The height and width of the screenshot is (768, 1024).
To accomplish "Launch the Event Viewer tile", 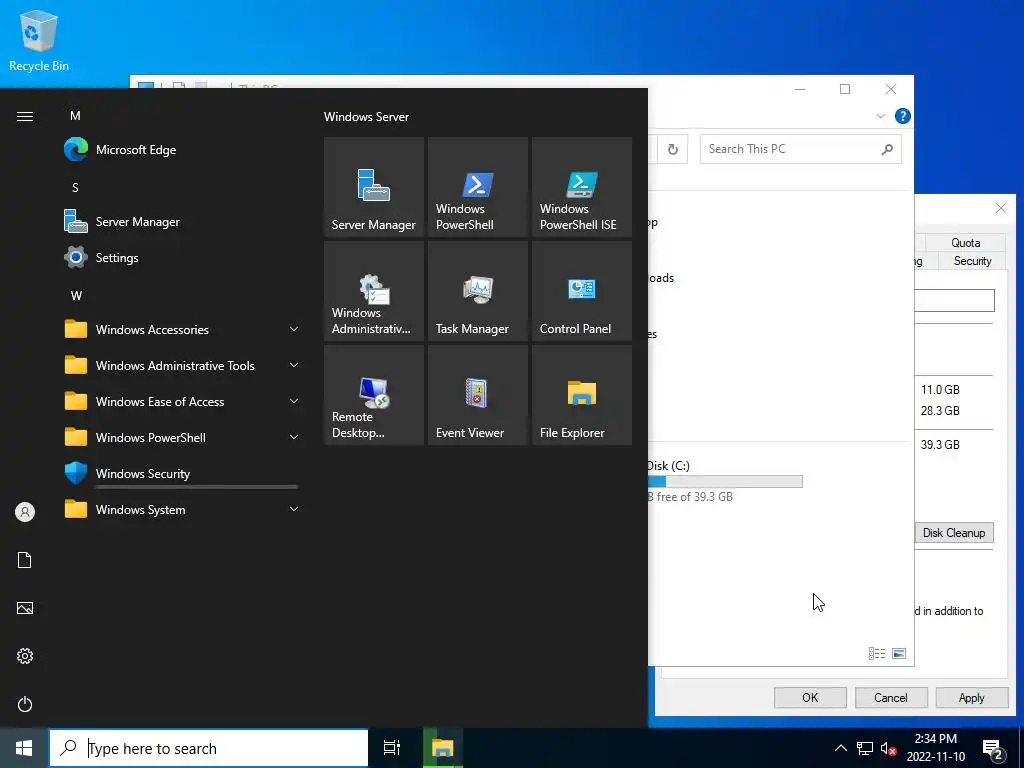I will pyautogui.click(x=477, y=395).
